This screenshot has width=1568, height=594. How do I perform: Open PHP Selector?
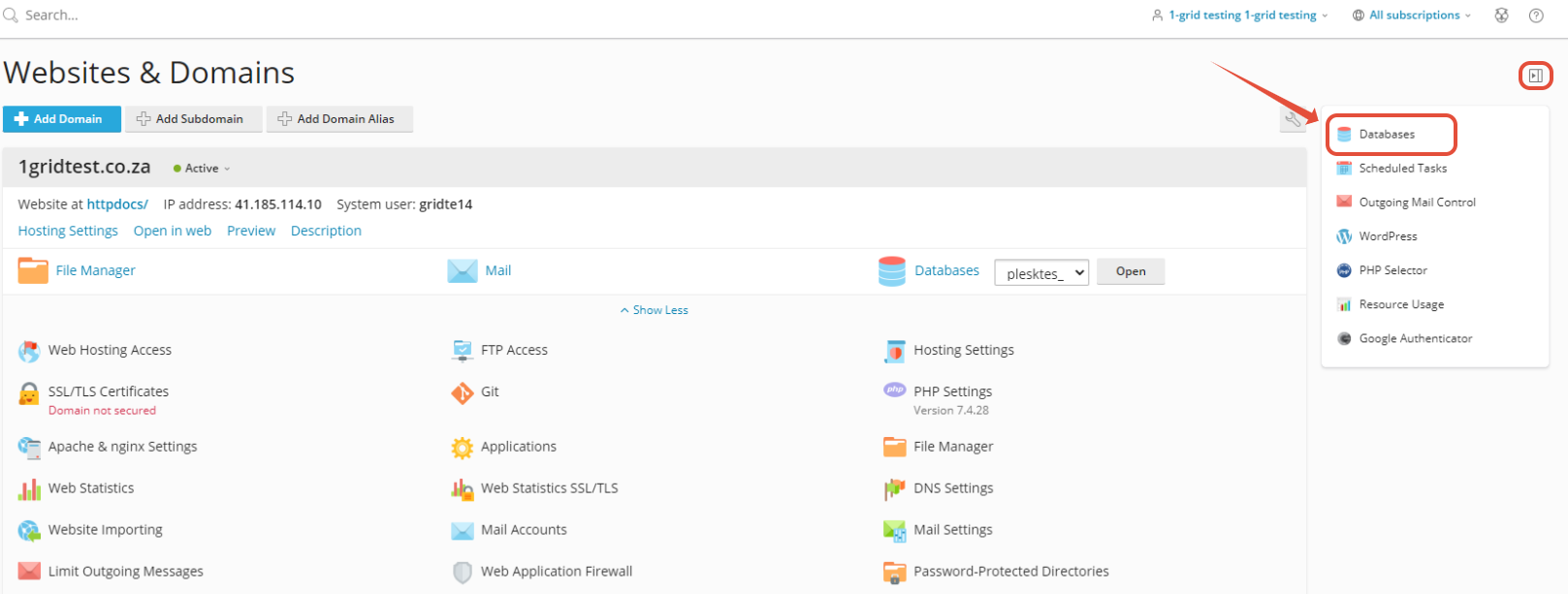pos(1392,270)
